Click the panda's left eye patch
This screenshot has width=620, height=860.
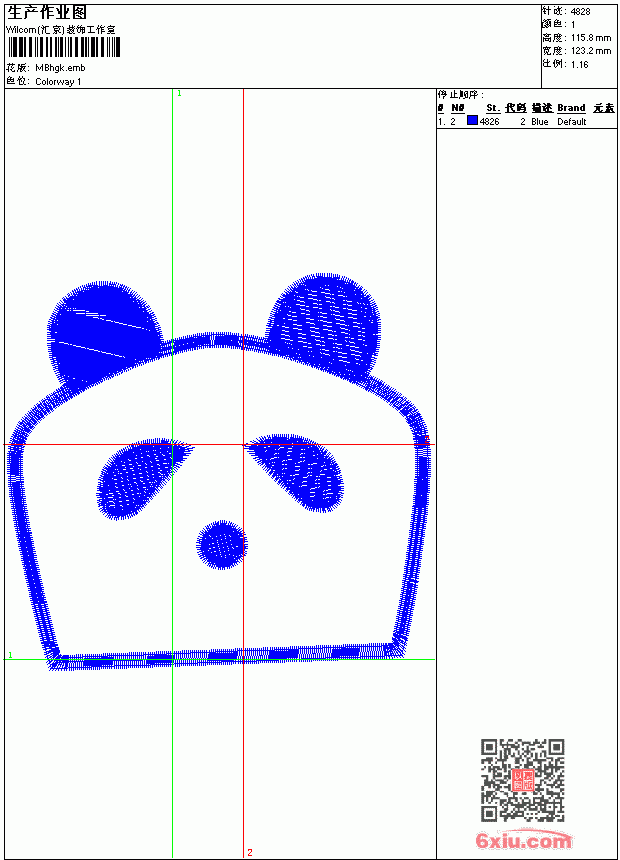click(x=143, y=477)
